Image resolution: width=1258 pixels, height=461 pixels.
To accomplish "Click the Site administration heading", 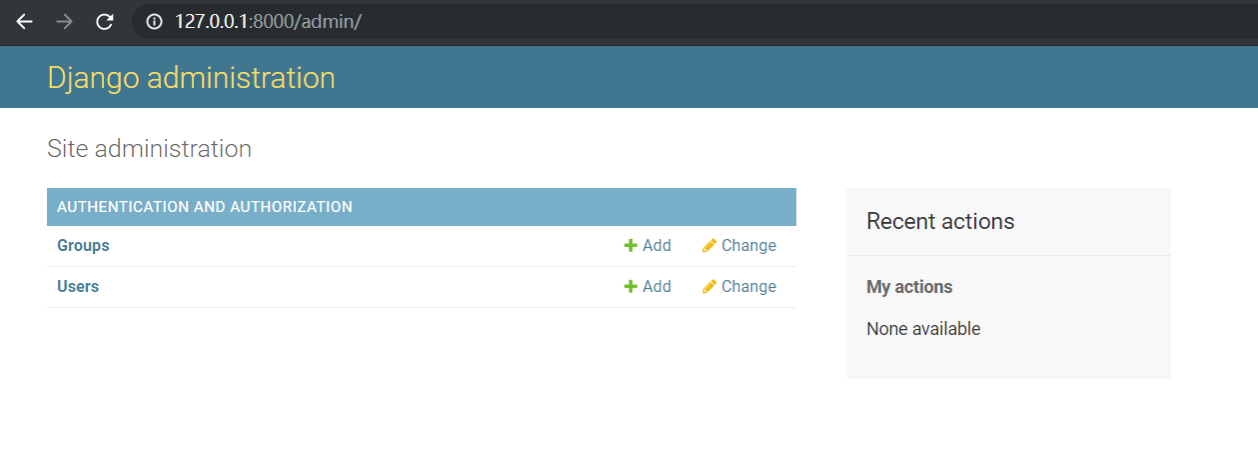I will click(149, 149).
